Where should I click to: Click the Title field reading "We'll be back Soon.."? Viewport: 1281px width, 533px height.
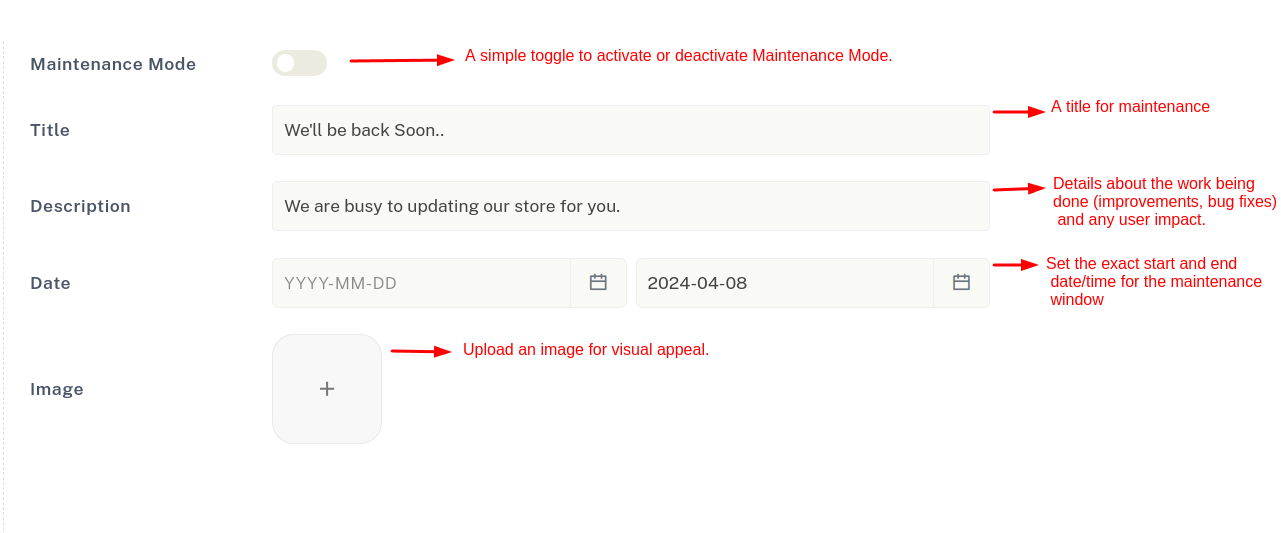pyautogui.click(x=630, y=130)
